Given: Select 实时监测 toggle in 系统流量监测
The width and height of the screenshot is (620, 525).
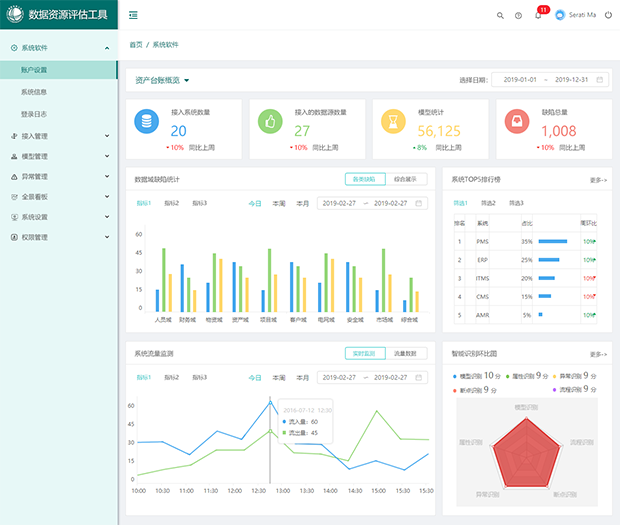Looking at the screenshot, I should [x=365, y=353].
